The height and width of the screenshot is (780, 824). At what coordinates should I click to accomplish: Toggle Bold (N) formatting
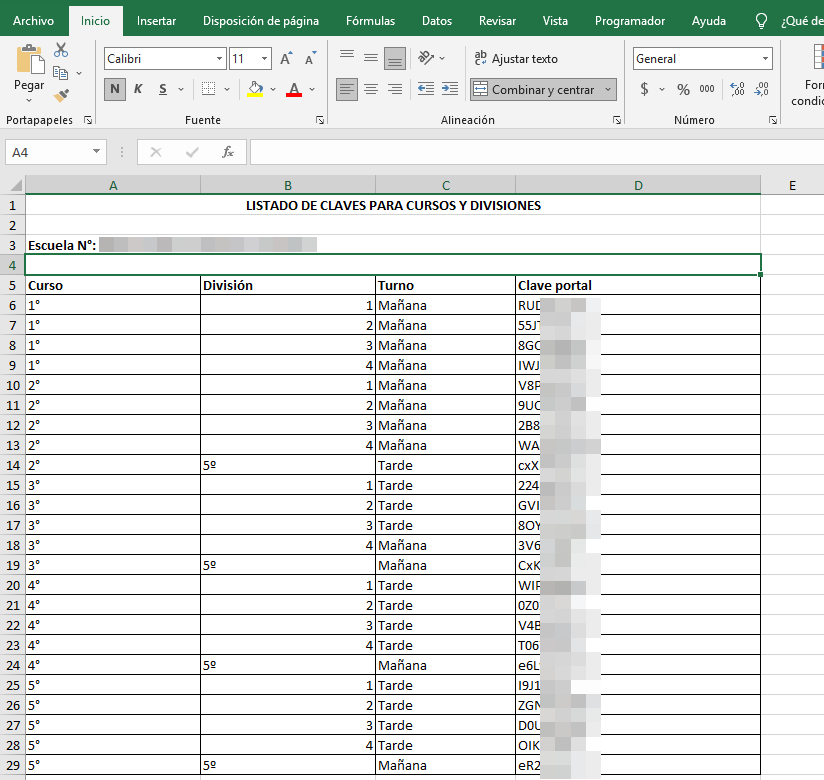115,89
